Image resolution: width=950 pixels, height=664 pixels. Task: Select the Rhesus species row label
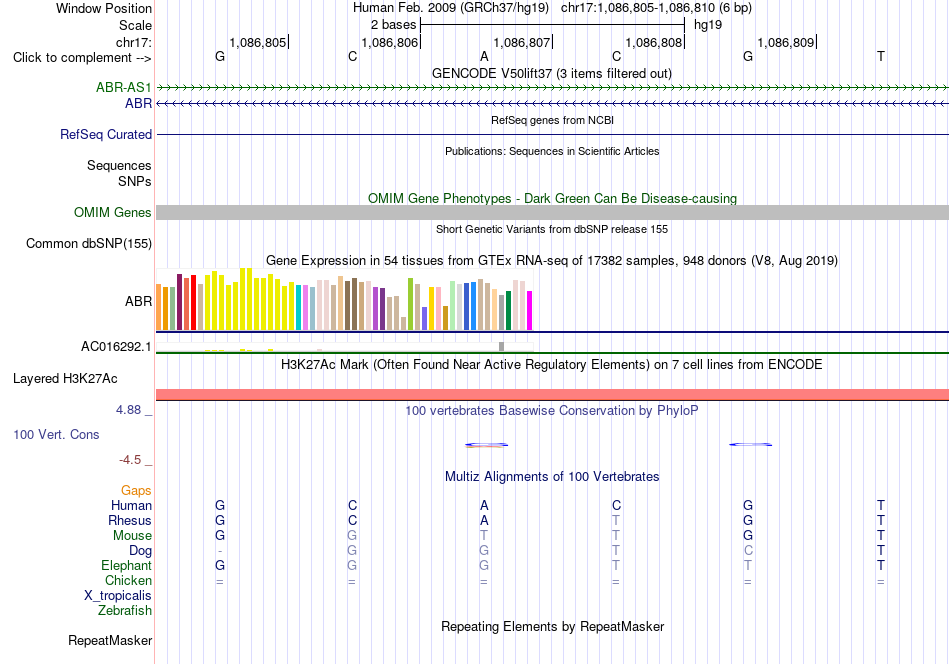pyautogui.click(x=130, y=520)
